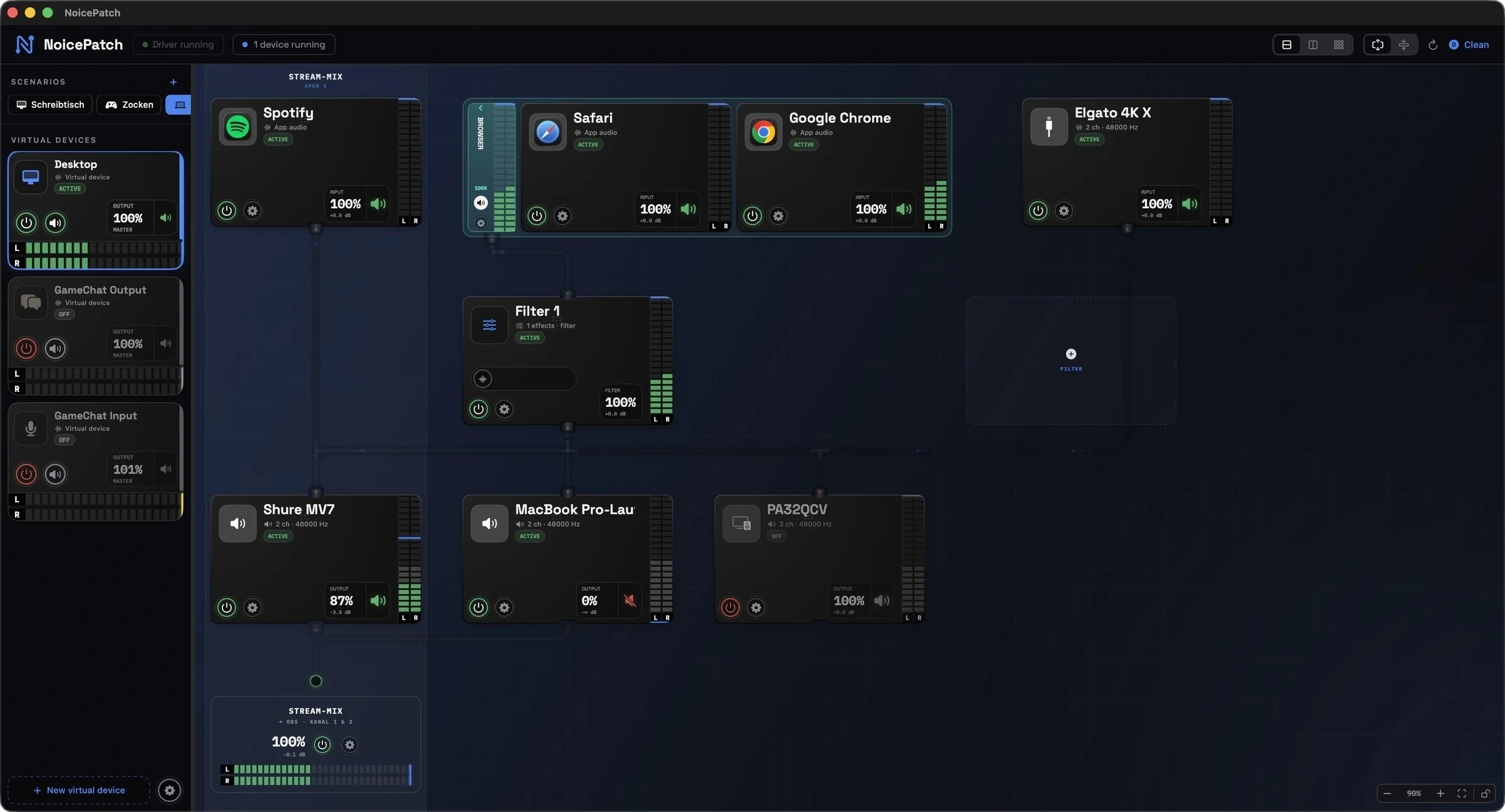
Task: Click the Stream-Mix output port below Shure MV7
Action: [x=316, y=681]
